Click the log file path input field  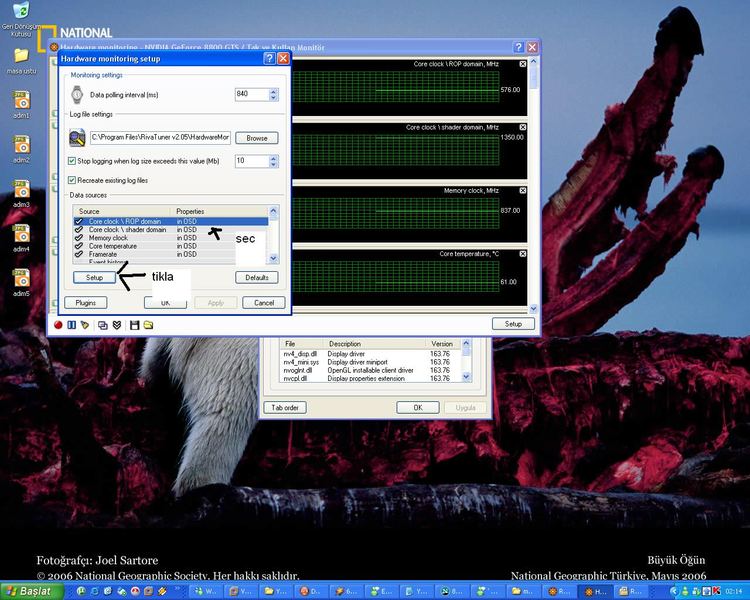(x=160, y=137)
